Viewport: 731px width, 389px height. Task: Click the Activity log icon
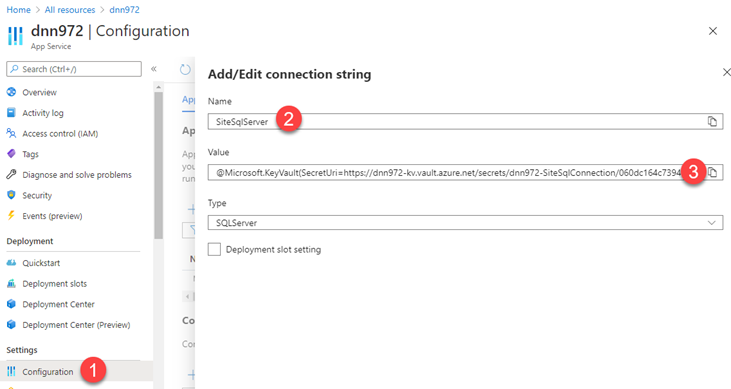[11, 112]
